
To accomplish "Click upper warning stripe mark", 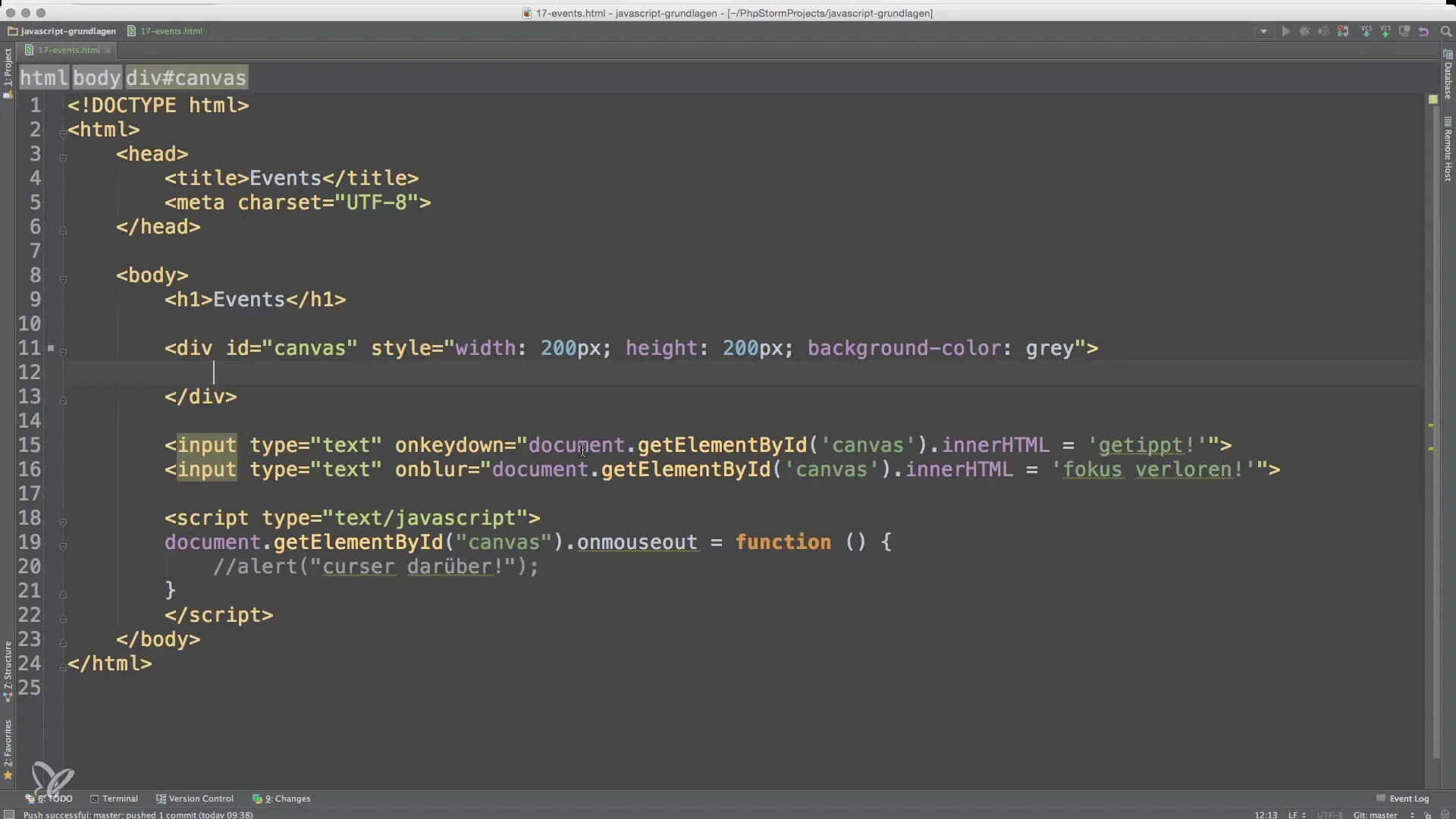I will [x=1431, y=425].
